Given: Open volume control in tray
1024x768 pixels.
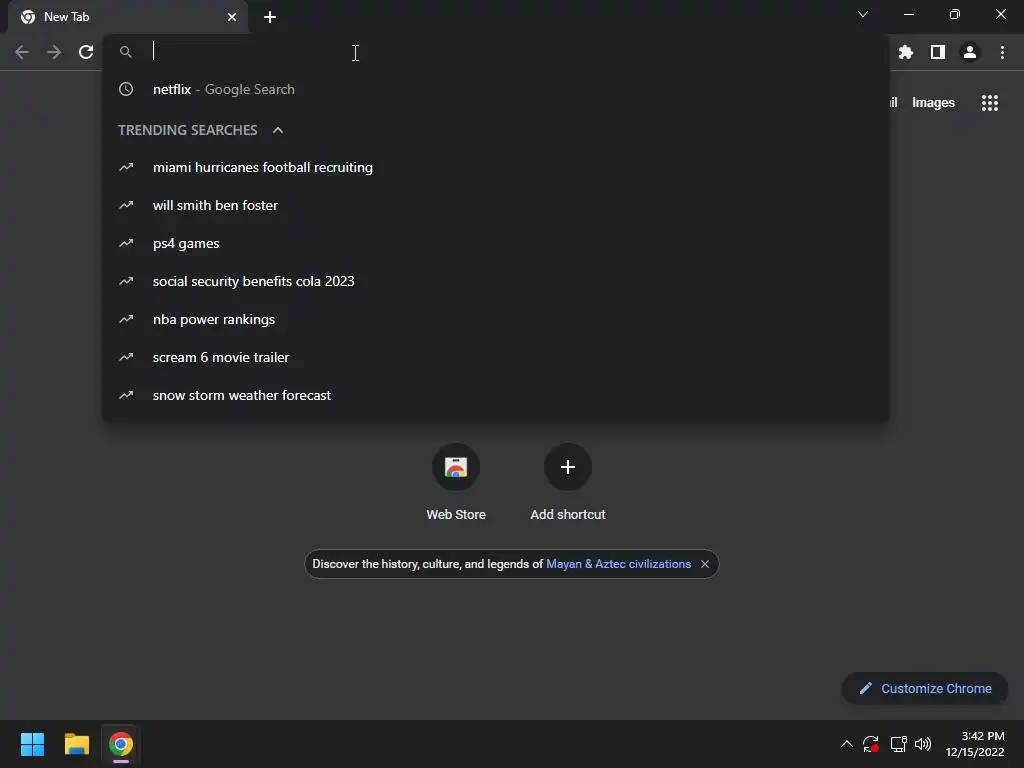Looking at the screenshot, I should [923, 744].
